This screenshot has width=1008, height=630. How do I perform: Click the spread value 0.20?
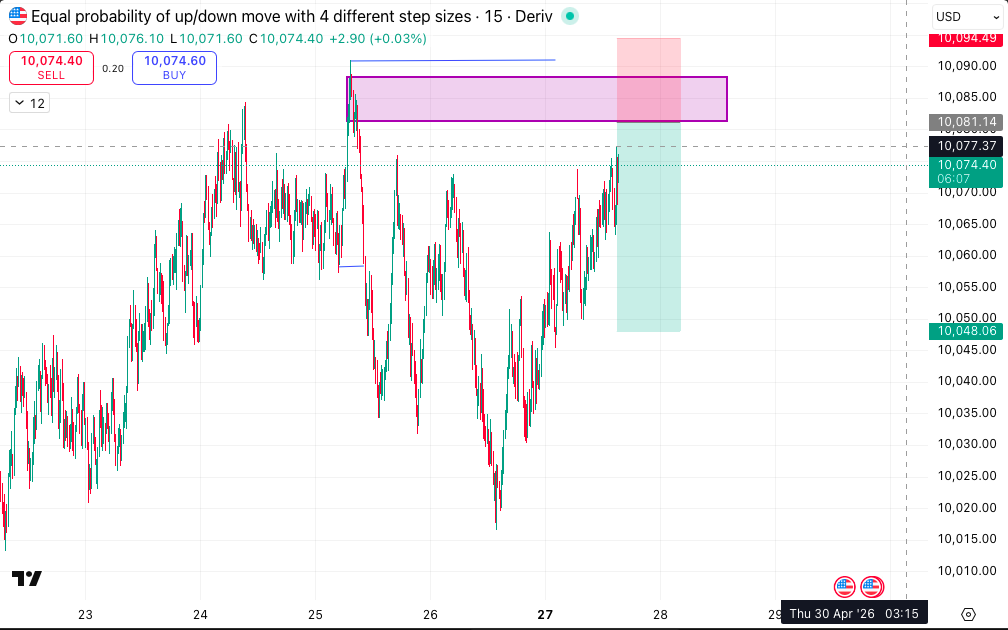coord(113,68)
